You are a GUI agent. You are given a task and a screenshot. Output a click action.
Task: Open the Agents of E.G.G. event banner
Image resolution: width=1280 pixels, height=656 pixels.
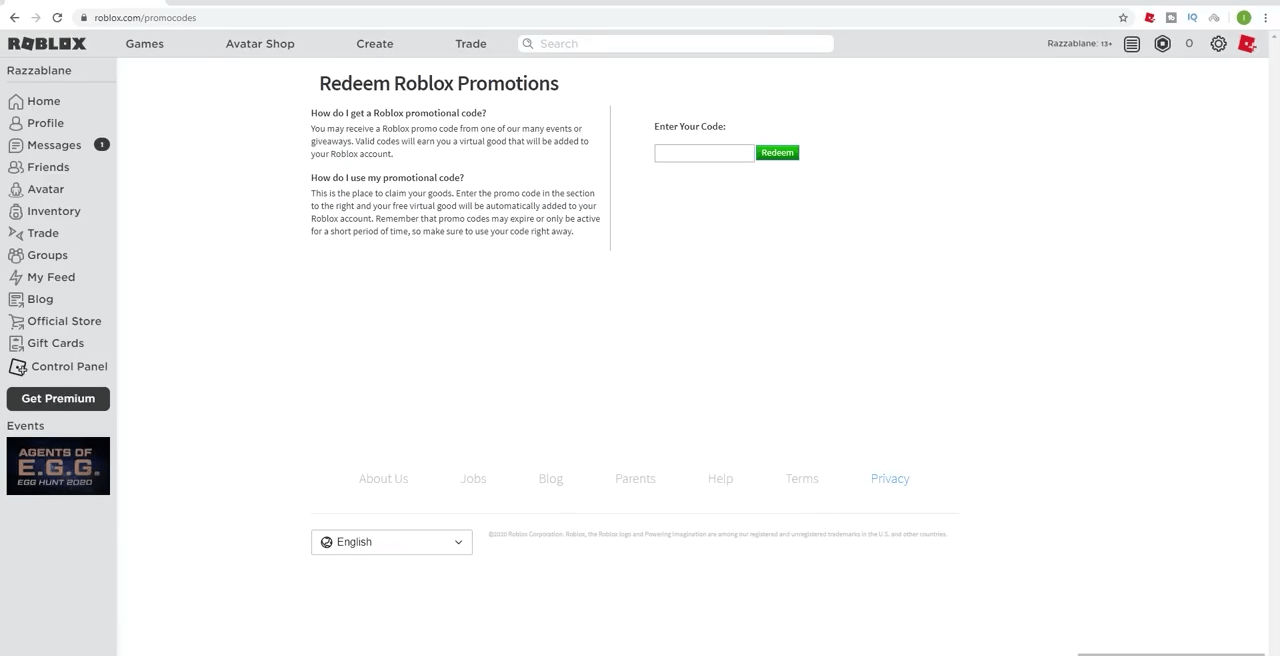click(x=58, y=466)
